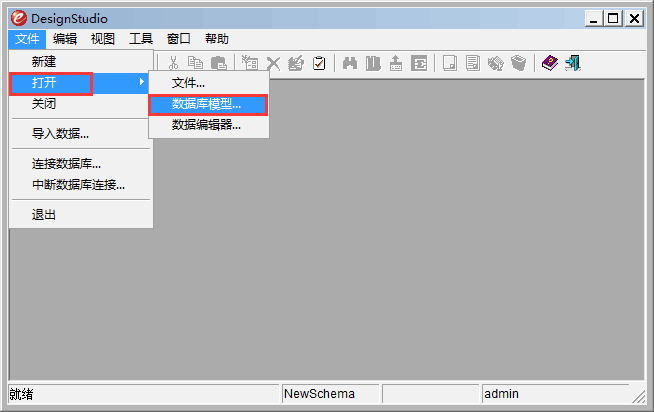This screenshot has height=412, width=654.
Task: Select 数据库模型... in the open submenu
Action: 208,105
